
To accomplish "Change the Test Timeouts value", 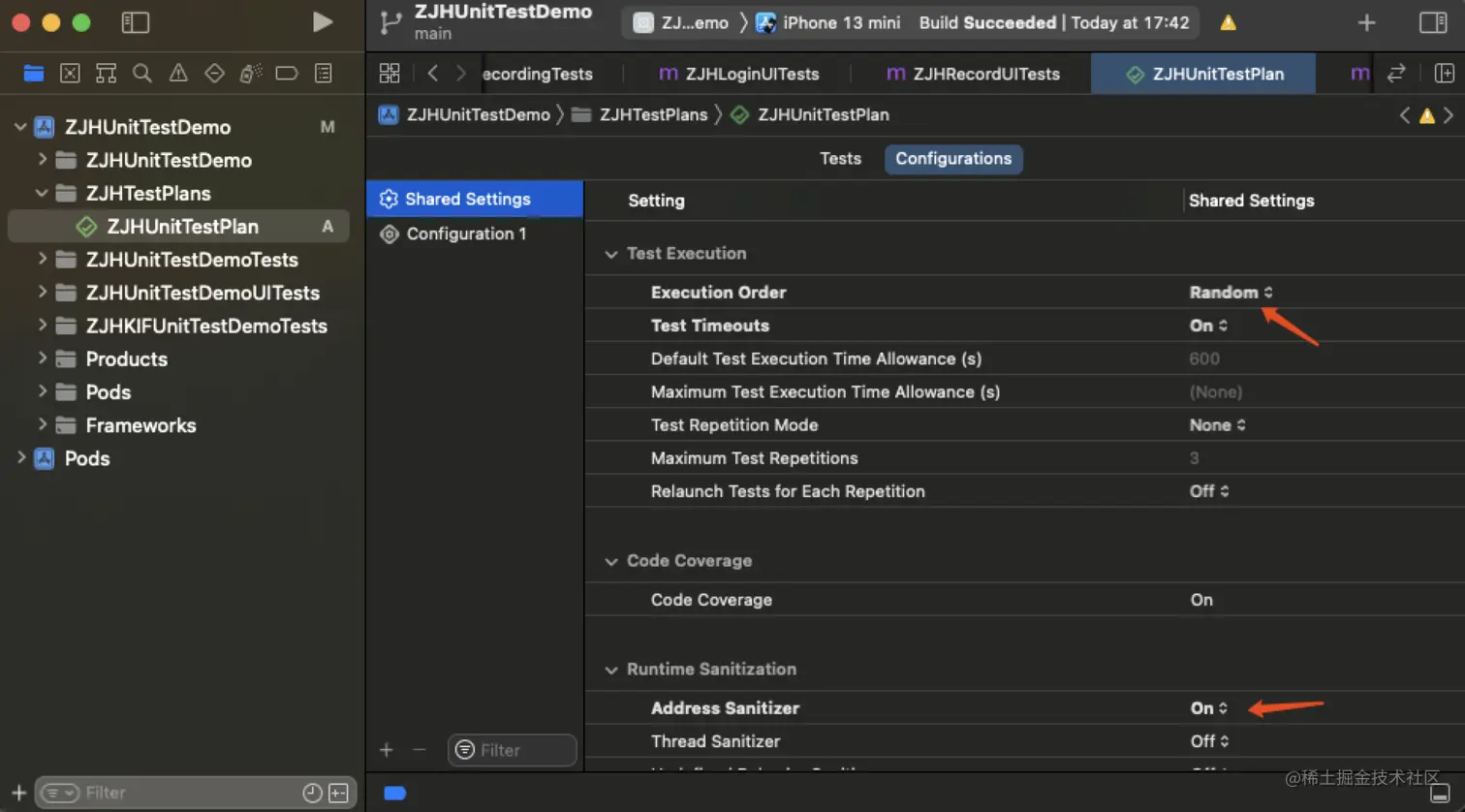I will point(1208,326).
